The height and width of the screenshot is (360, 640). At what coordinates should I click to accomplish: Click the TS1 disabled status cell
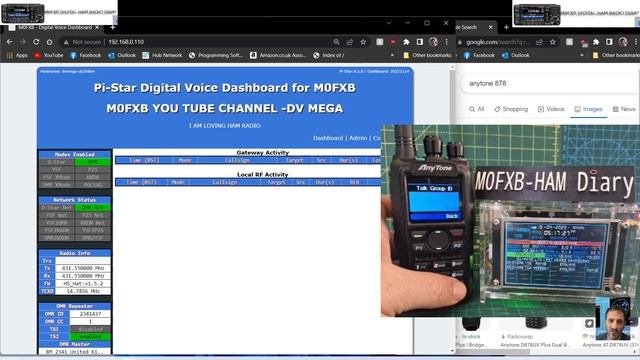tap(90, 329)
